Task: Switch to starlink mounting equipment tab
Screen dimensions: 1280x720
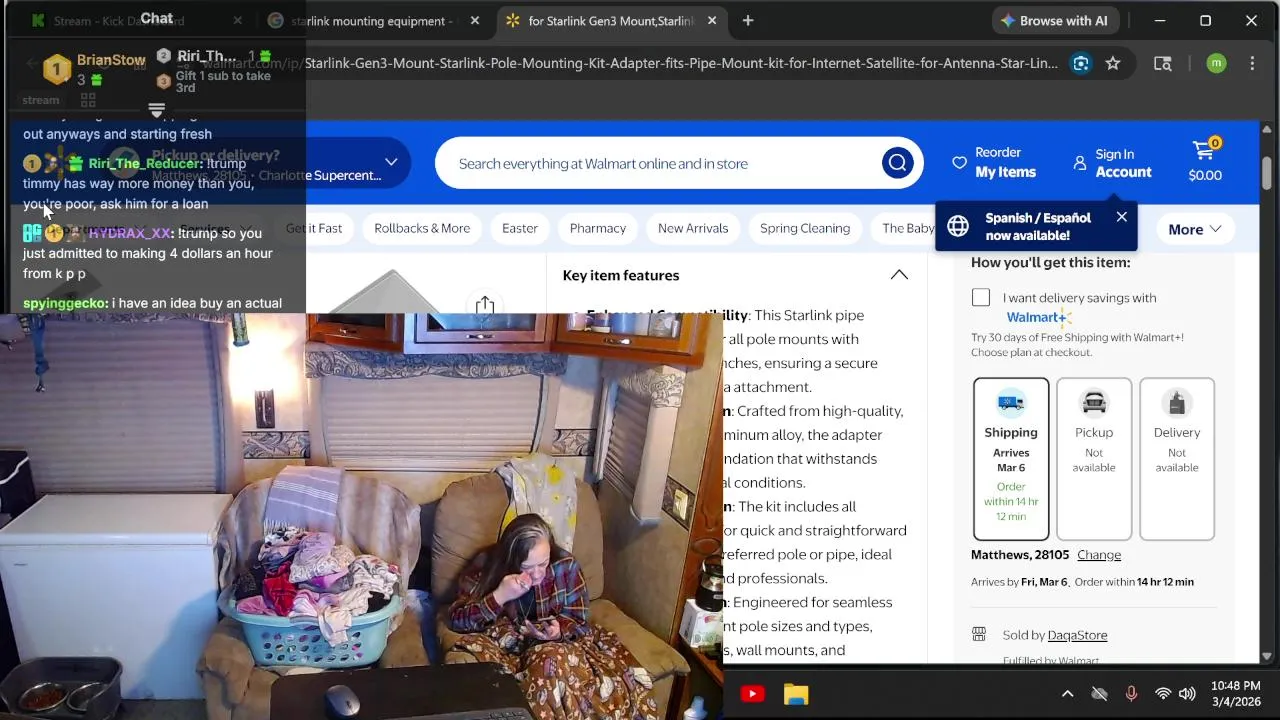Action: point(373,20)
